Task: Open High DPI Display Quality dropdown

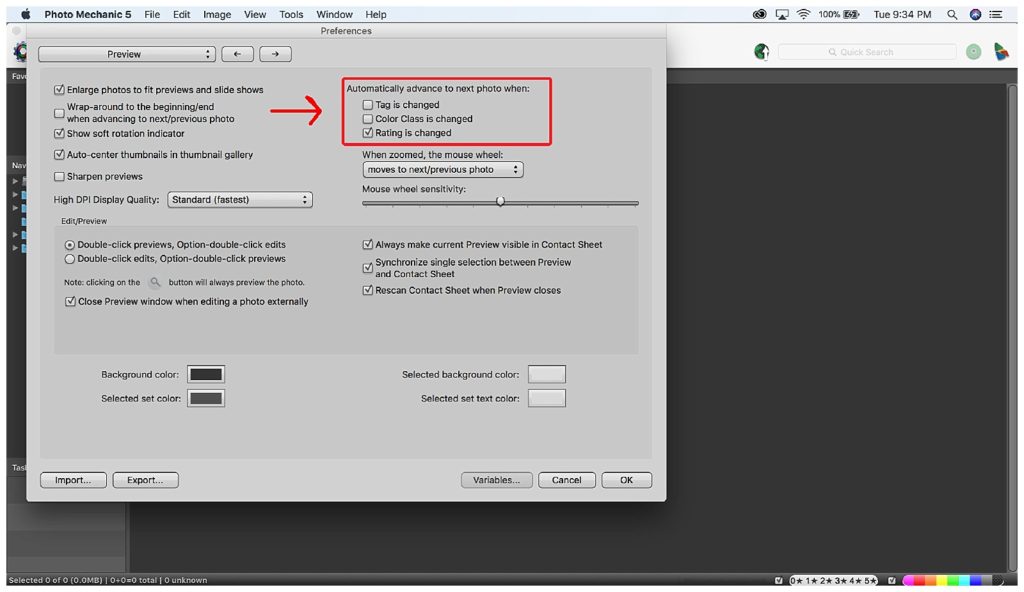Action: pyautogui.click(x=240, y=200)
